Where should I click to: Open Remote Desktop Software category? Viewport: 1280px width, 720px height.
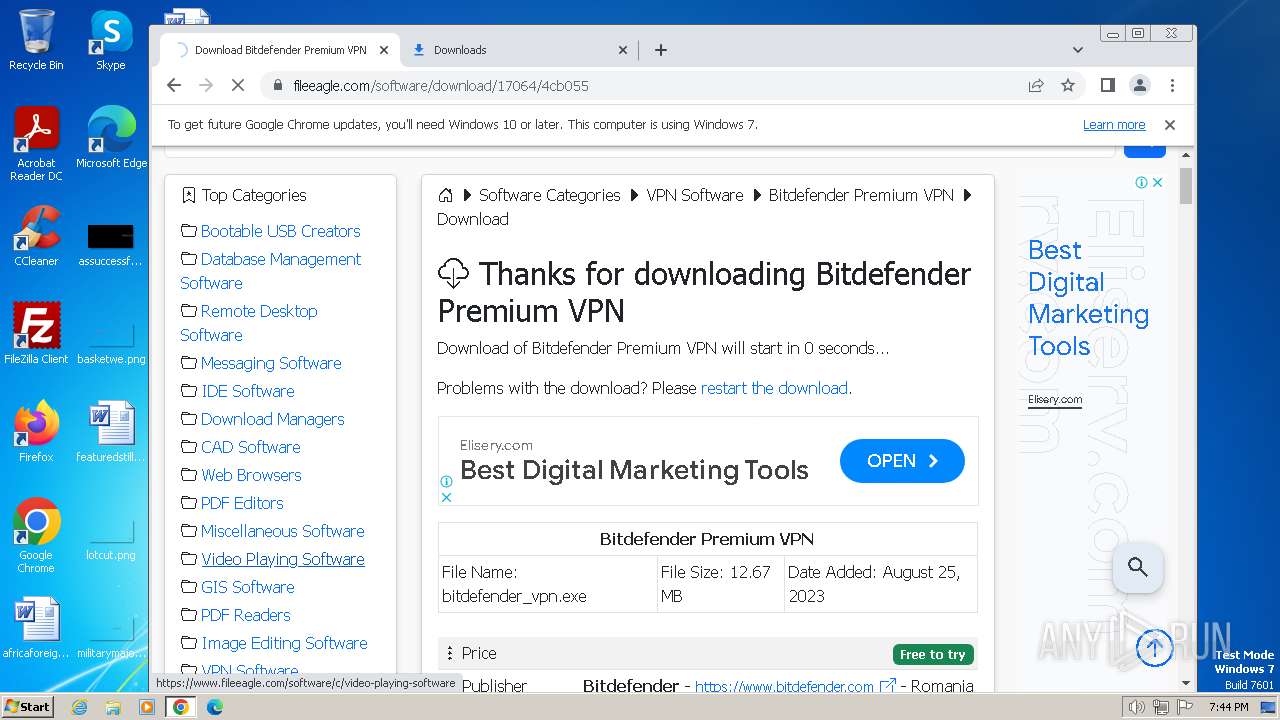(249, 323)
